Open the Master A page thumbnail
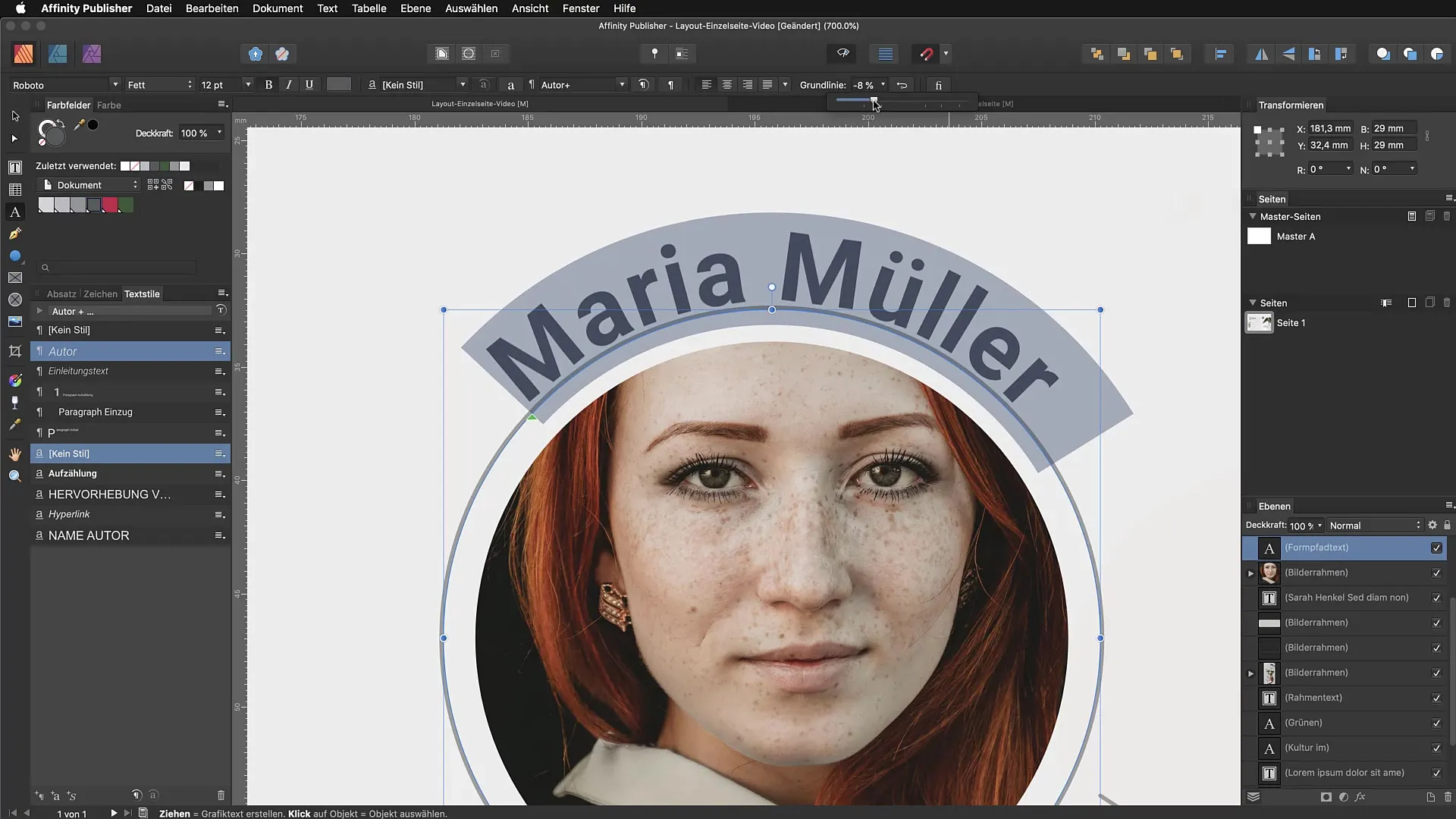This screenshot has height=819, width=1456. click(x=1259, y=236)
